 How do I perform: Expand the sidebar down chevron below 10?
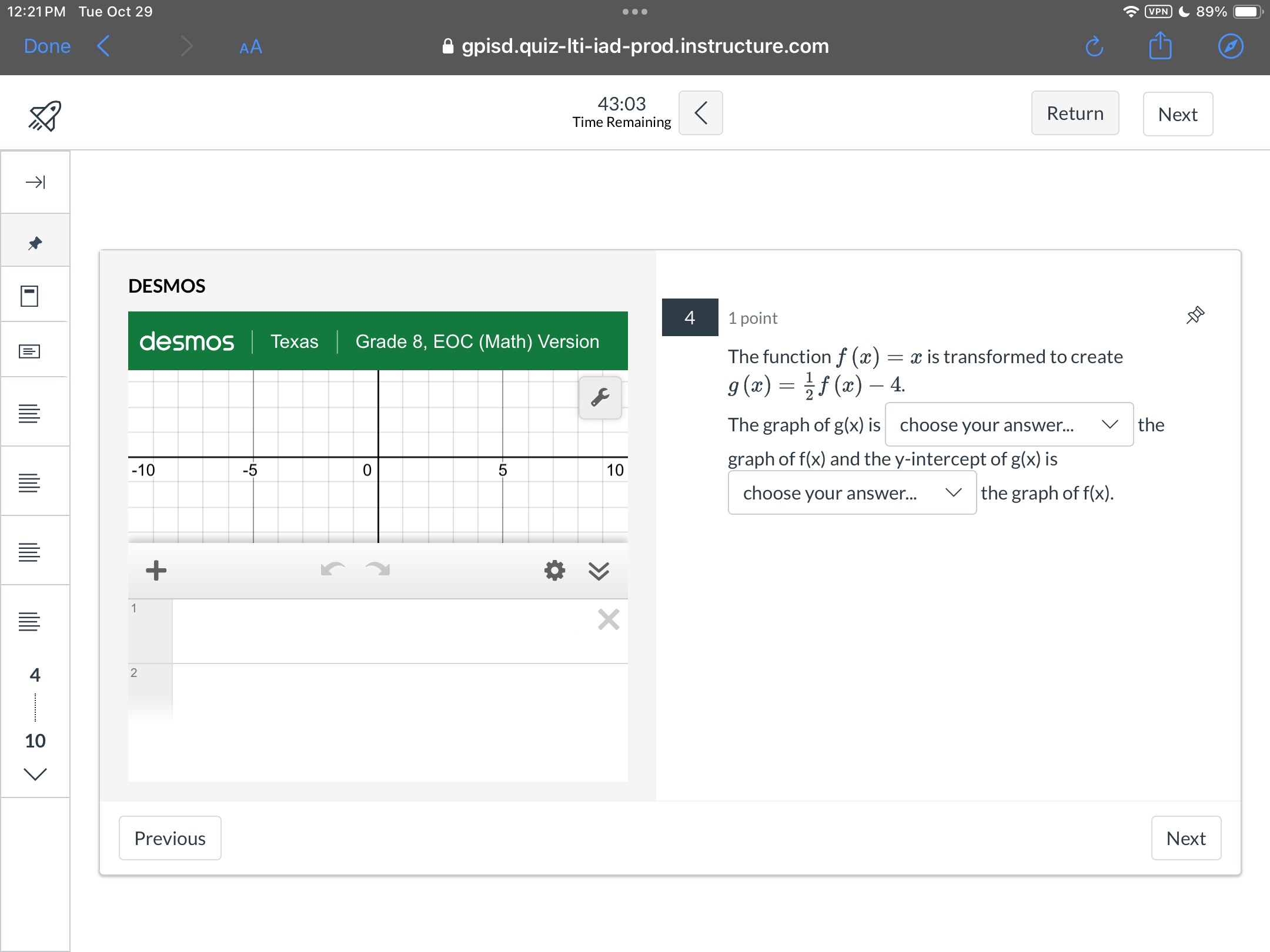(35, 775)
